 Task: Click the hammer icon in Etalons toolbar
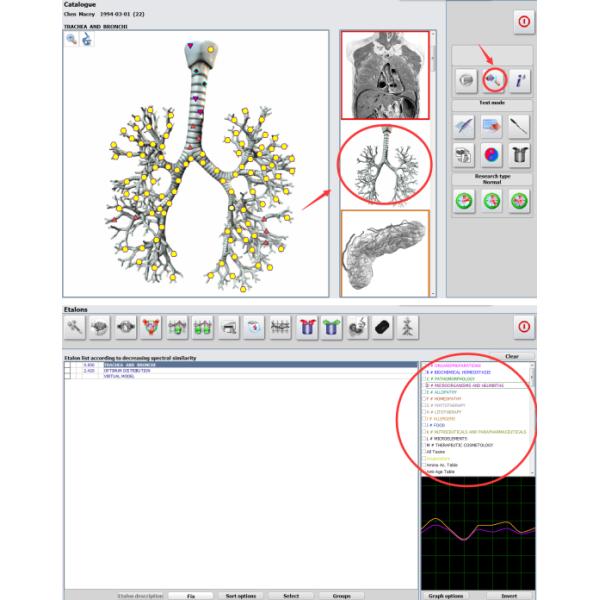click(x=74, y=326)
